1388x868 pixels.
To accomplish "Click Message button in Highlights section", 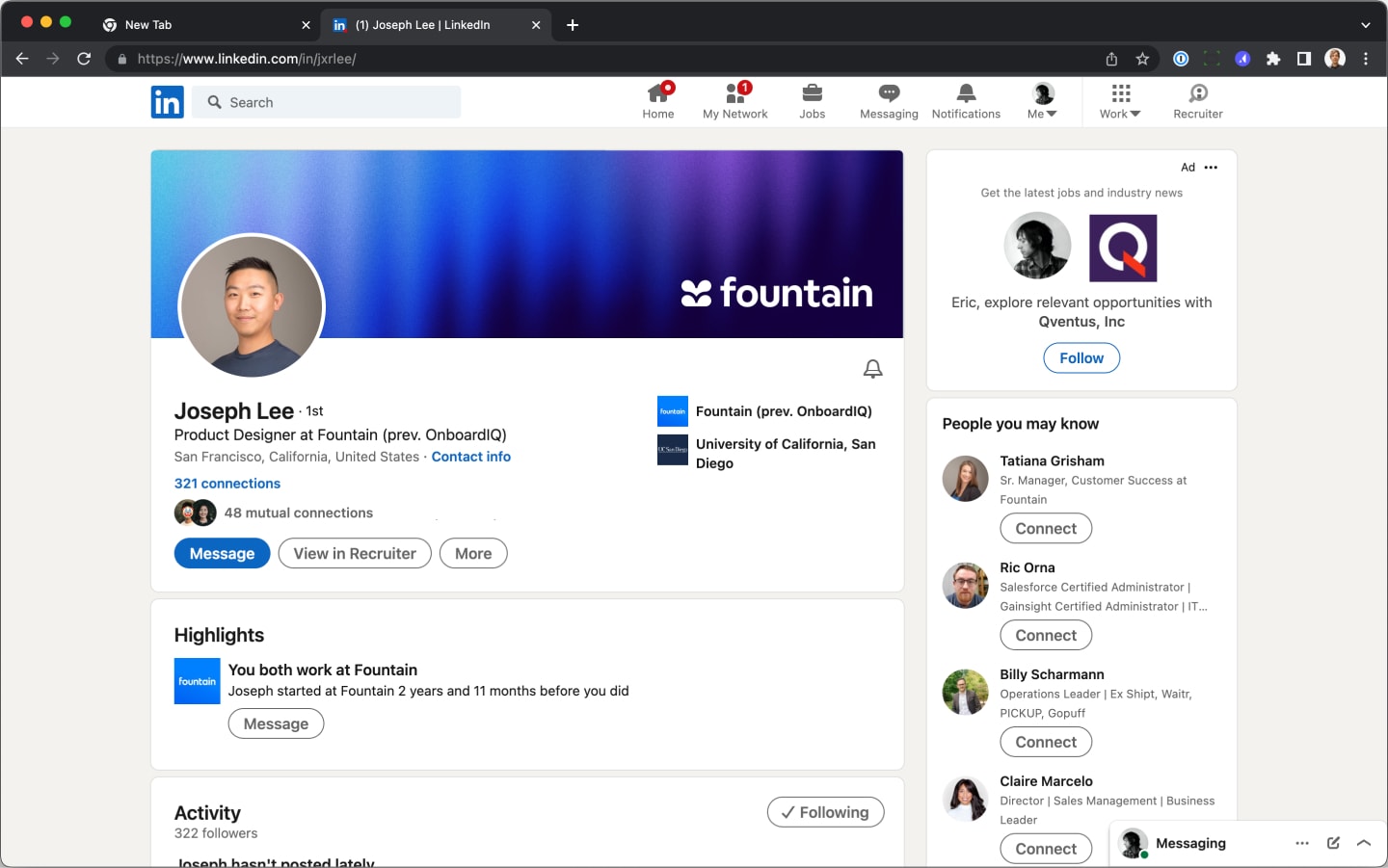I will click(x=276, y=724).
